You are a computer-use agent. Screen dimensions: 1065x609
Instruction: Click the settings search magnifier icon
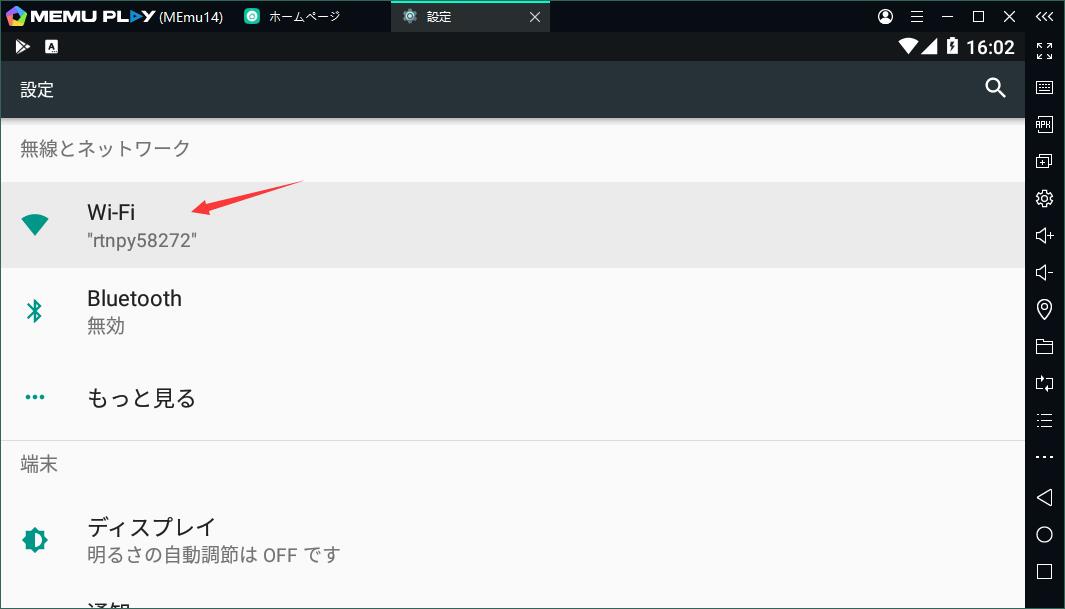(995, 88)
